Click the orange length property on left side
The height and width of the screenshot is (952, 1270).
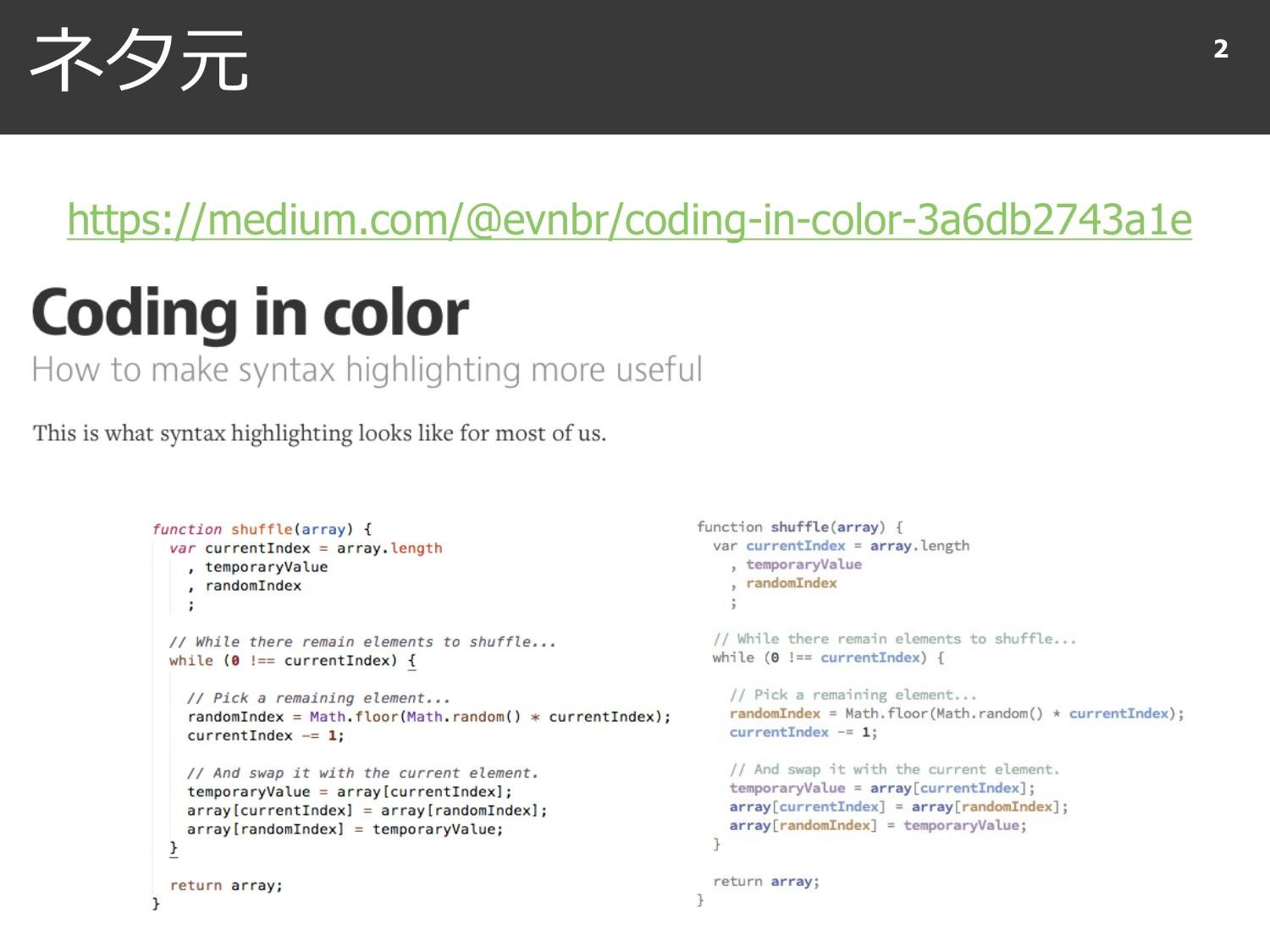pyautogui.click(x=421, y=548)
